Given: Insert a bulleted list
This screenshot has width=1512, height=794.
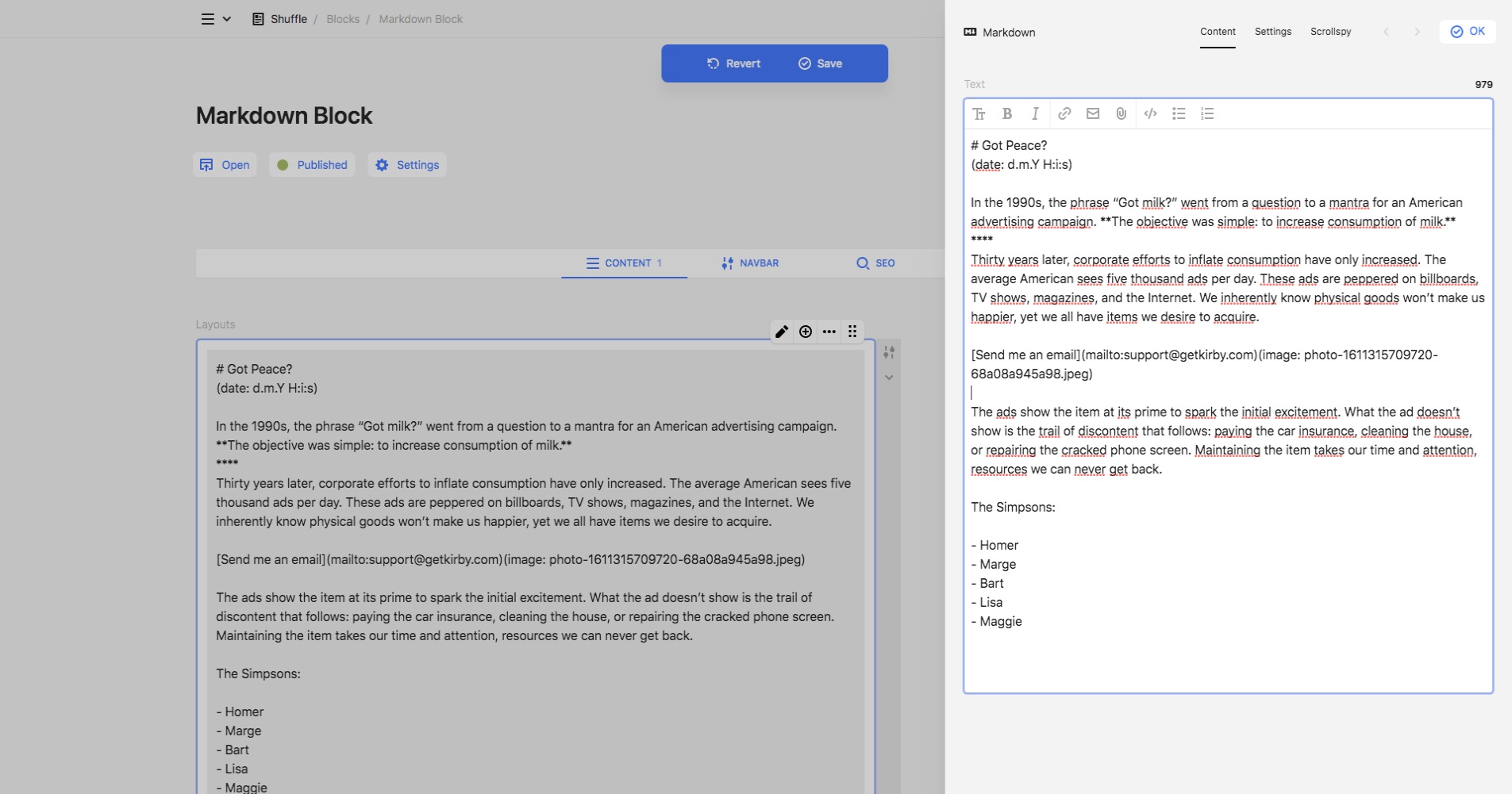Looking at the screenshot, I should 1179,113.
